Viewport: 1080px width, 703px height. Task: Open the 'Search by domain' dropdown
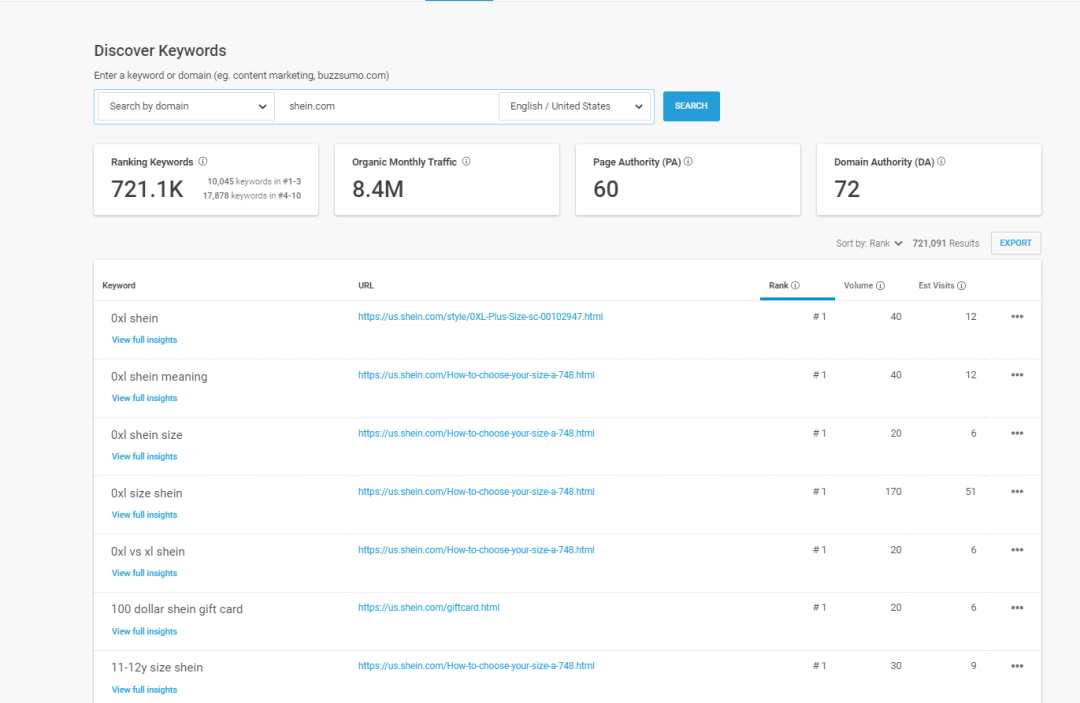tap(187, 107)
